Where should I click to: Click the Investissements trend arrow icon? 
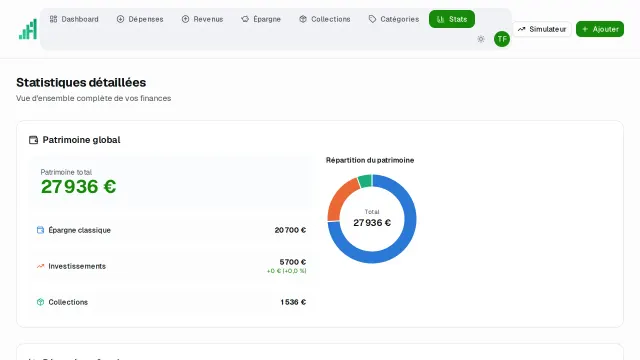(40, 266)
